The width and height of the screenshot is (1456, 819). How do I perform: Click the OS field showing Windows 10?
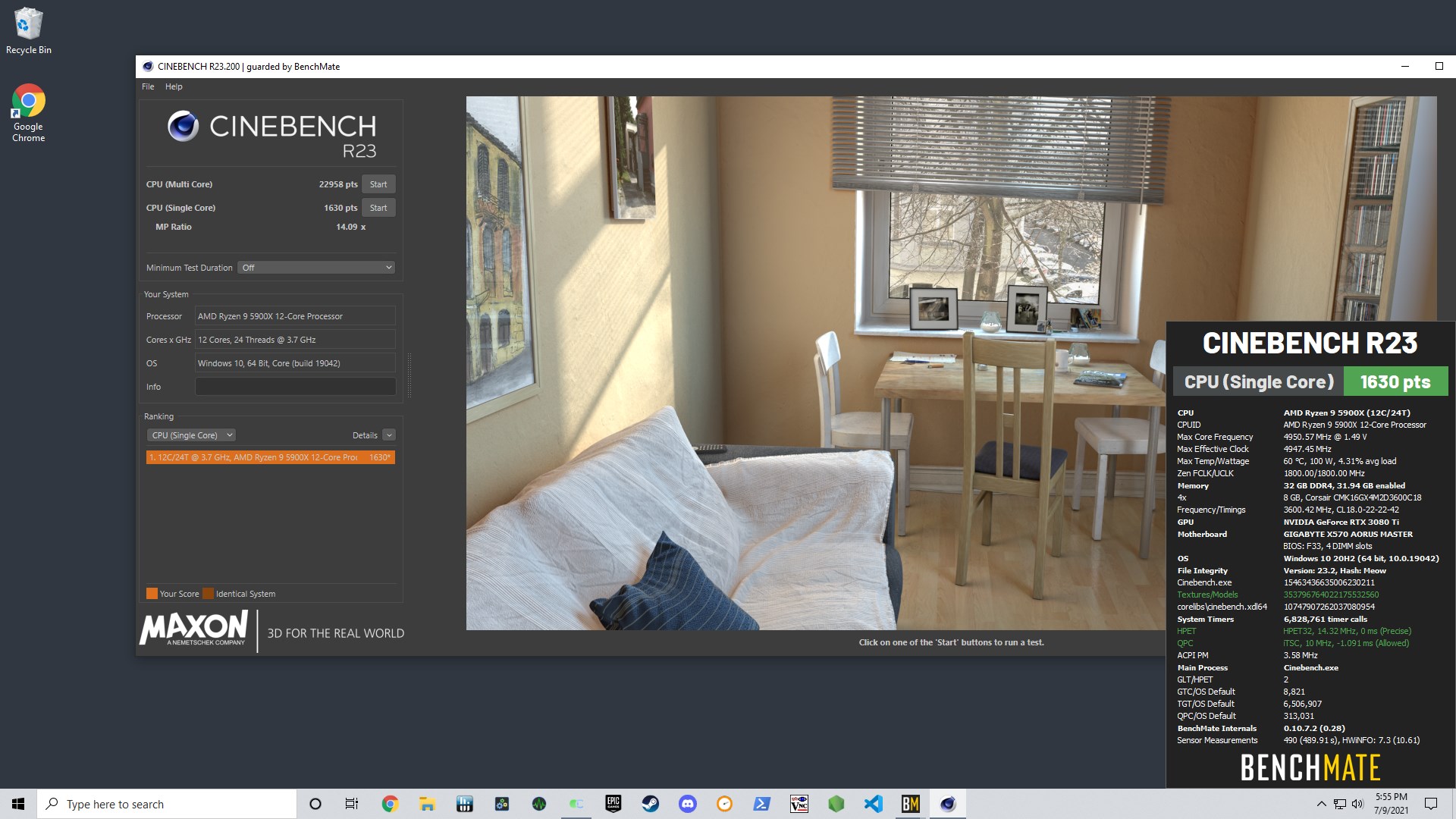295,363
